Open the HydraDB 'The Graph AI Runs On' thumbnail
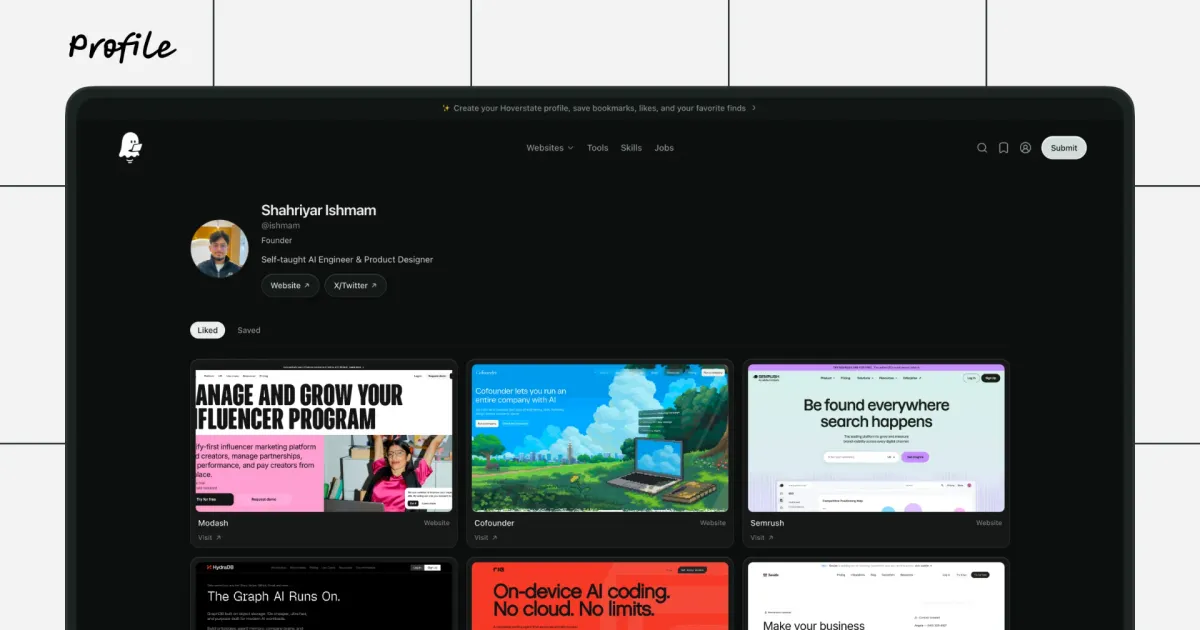1200x630 pixels. 324,596
